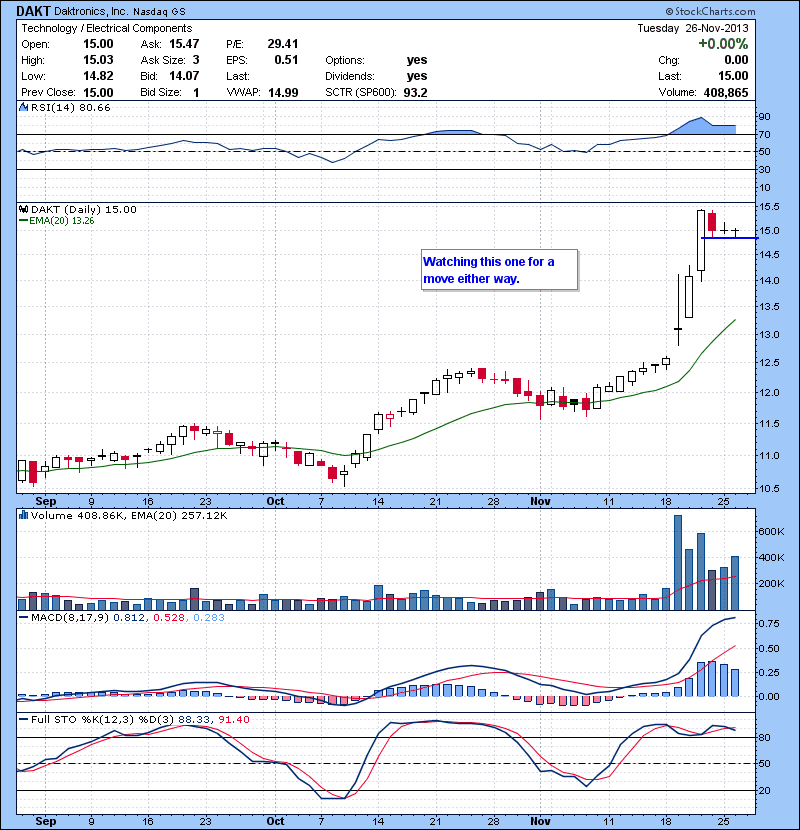Click the 15.5 price axis label
This screenshot has width=800, height=830.
click(x=769, y=206)
